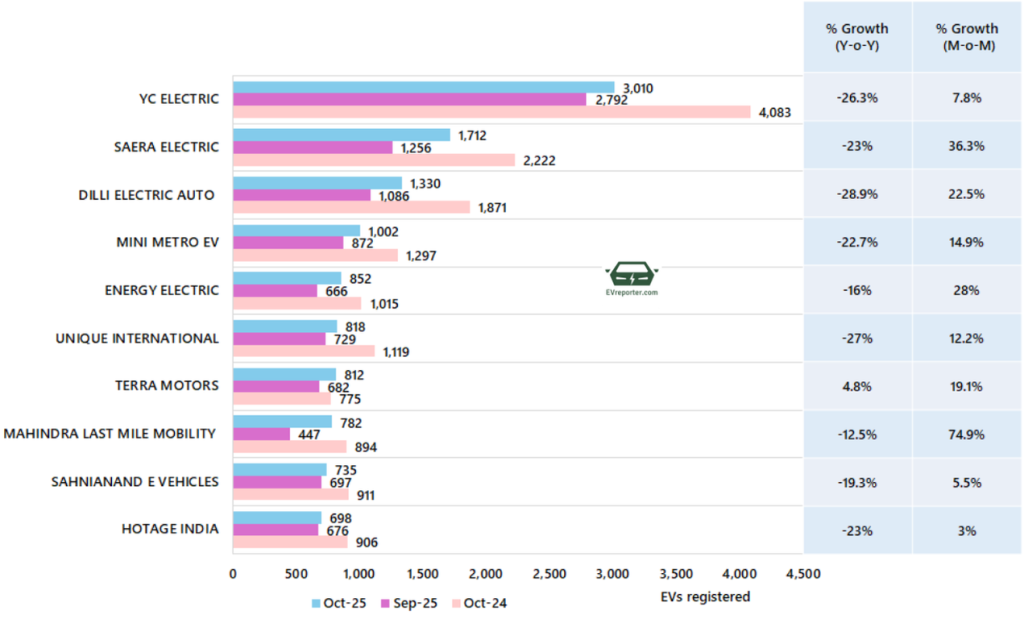Click the 74.9% M-o-M growth cell

(x=966, y=434)
